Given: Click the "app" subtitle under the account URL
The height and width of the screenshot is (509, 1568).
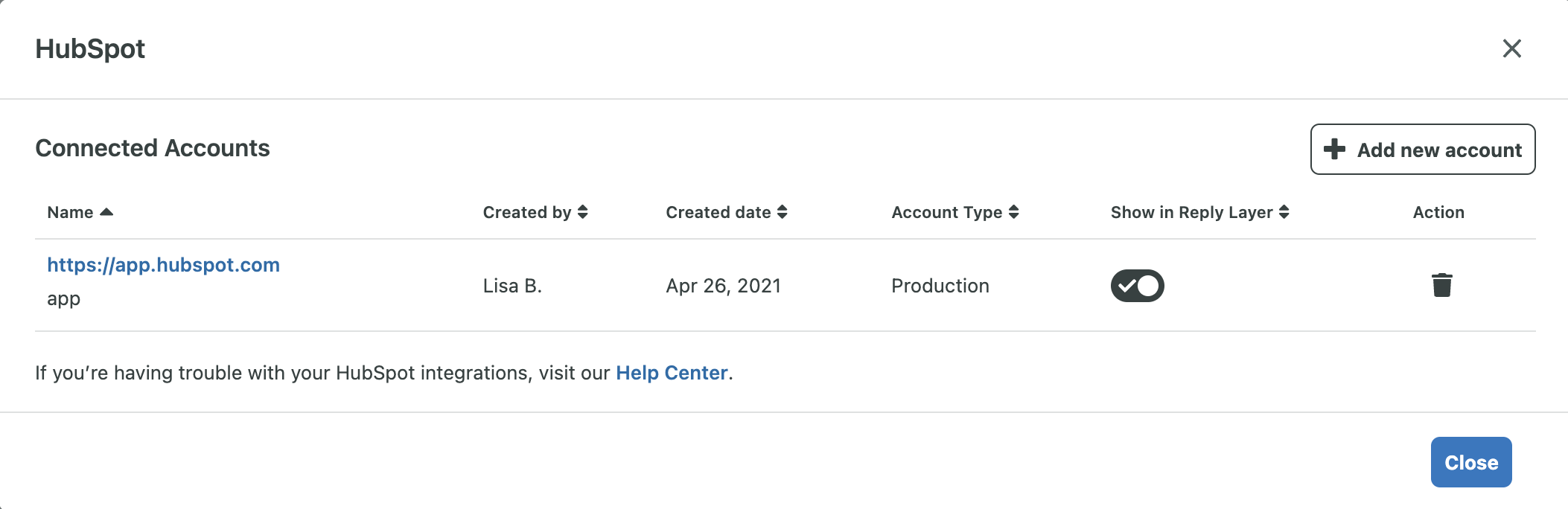Looking at the screenshot, I should (x=63, y=299).
